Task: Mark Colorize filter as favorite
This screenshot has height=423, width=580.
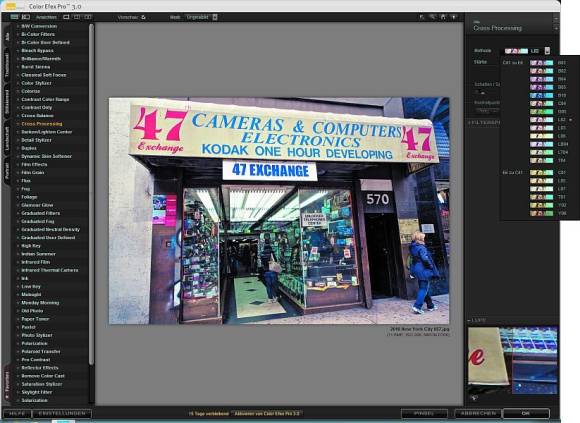Action: click(x=17, y=91)
